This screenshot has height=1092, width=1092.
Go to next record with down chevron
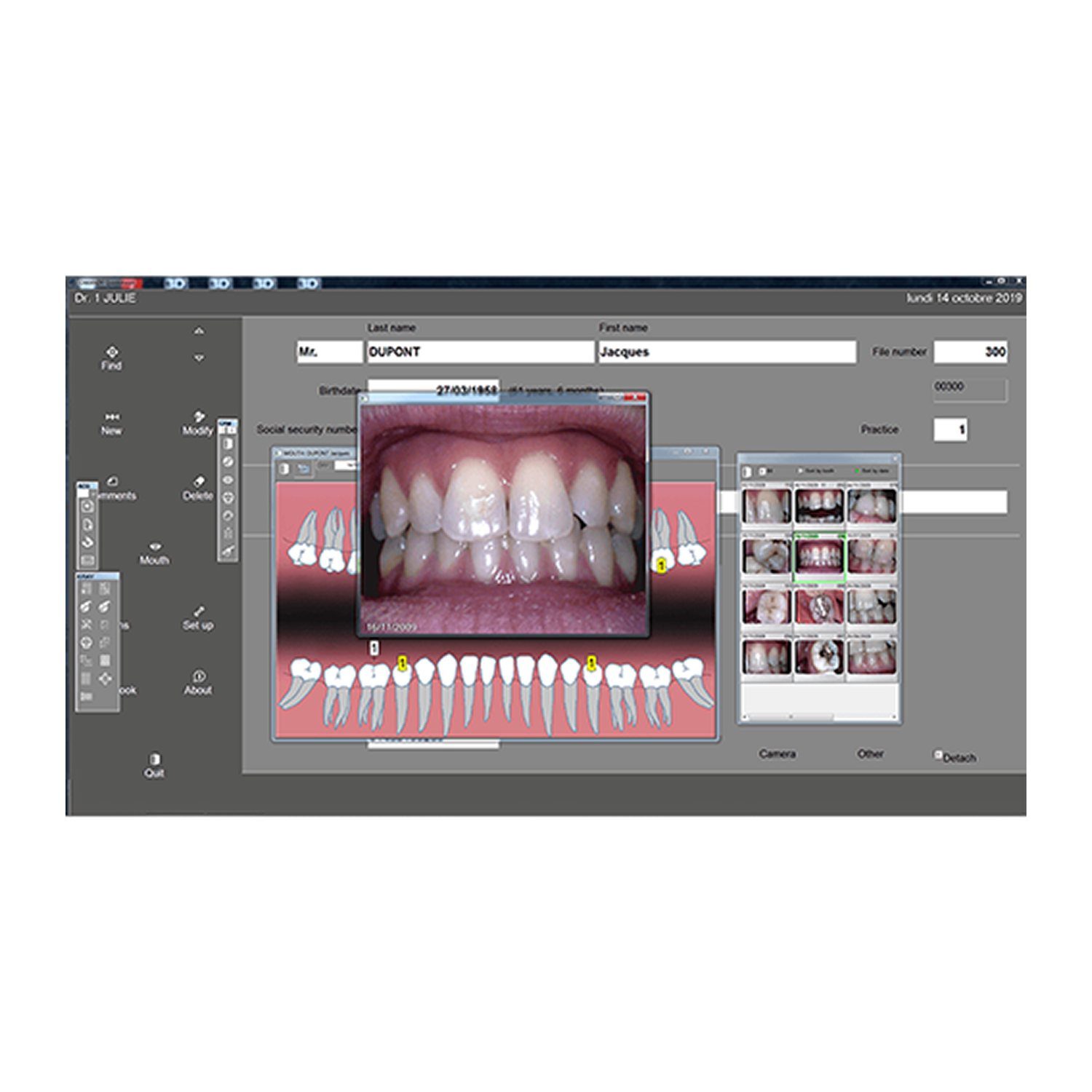(199, 358)
